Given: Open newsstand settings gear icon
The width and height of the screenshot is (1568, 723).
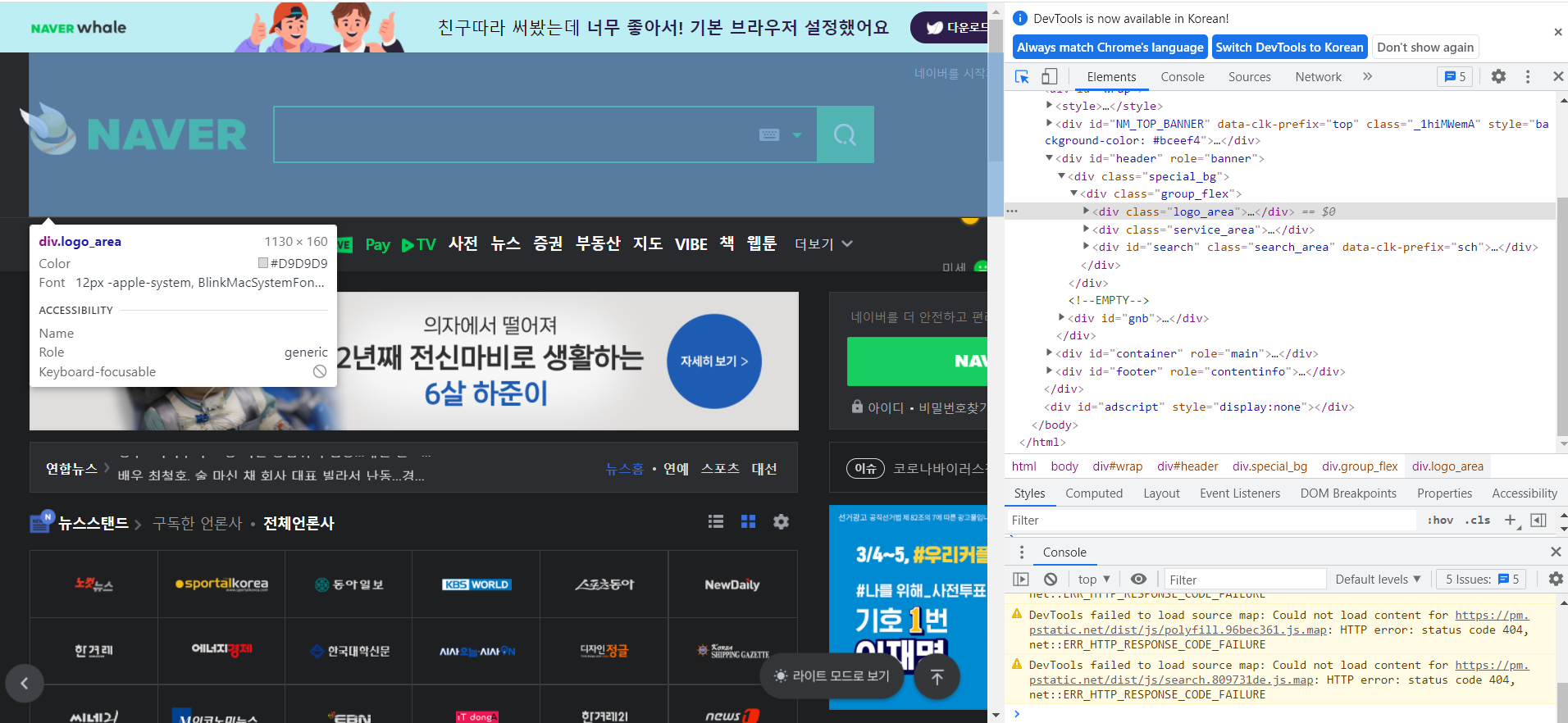Looking at the screenshot, I should pyautogui.click(x=781, y=521).
